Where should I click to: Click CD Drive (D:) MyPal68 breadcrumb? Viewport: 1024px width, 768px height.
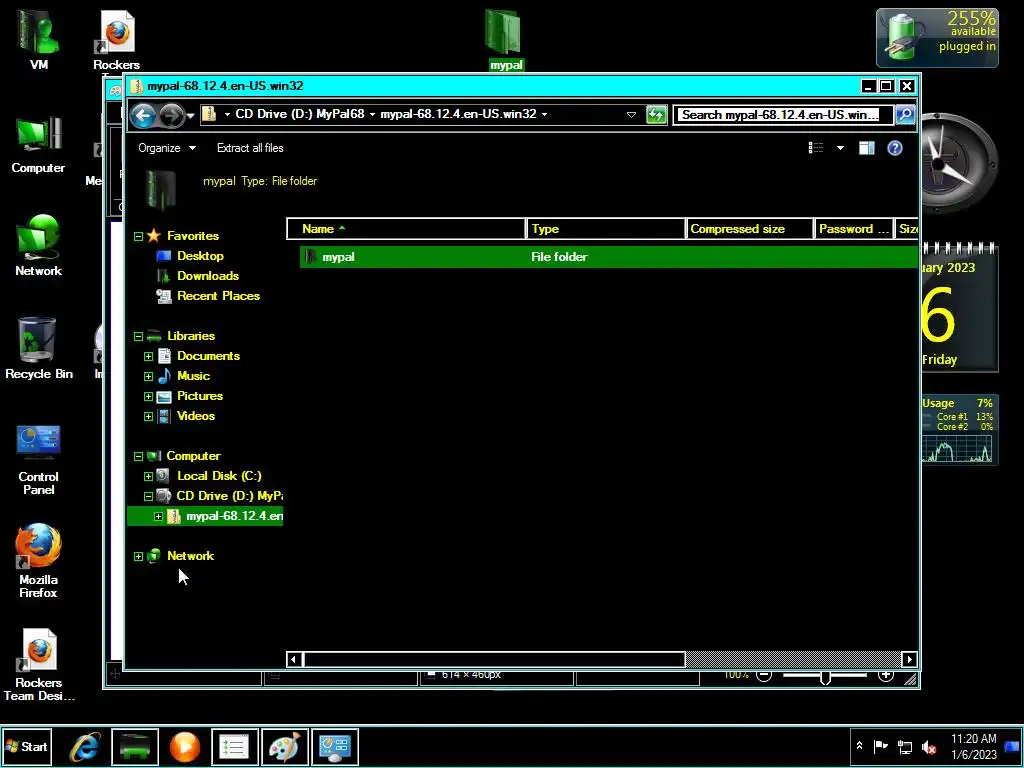click(x=300, y=114)
